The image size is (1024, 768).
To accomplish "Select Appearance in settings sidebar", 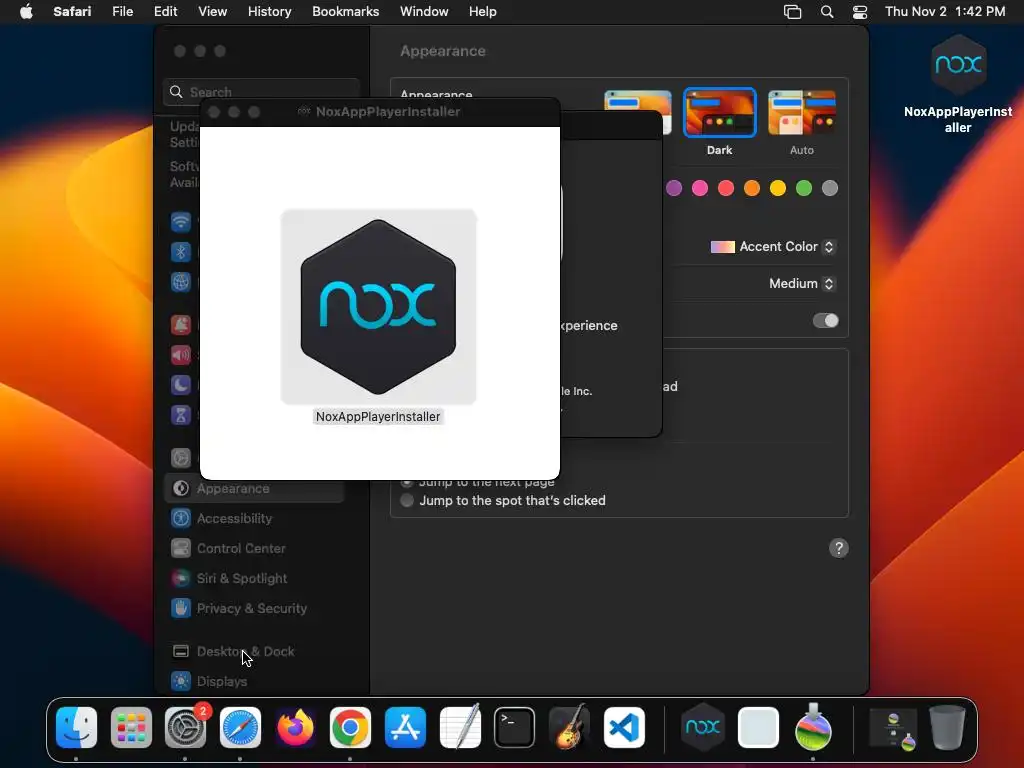I will [255, 488].
